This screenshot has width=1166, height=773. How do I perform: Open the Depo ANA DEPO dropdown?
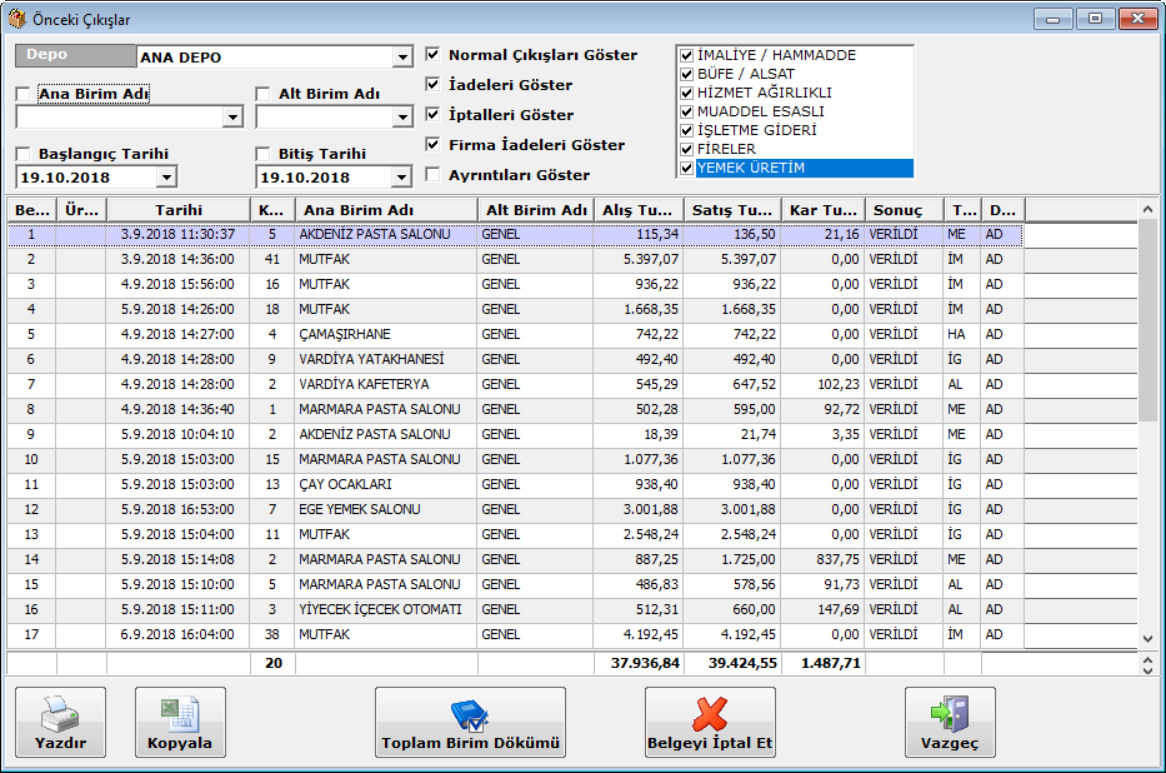click(402, 58)
